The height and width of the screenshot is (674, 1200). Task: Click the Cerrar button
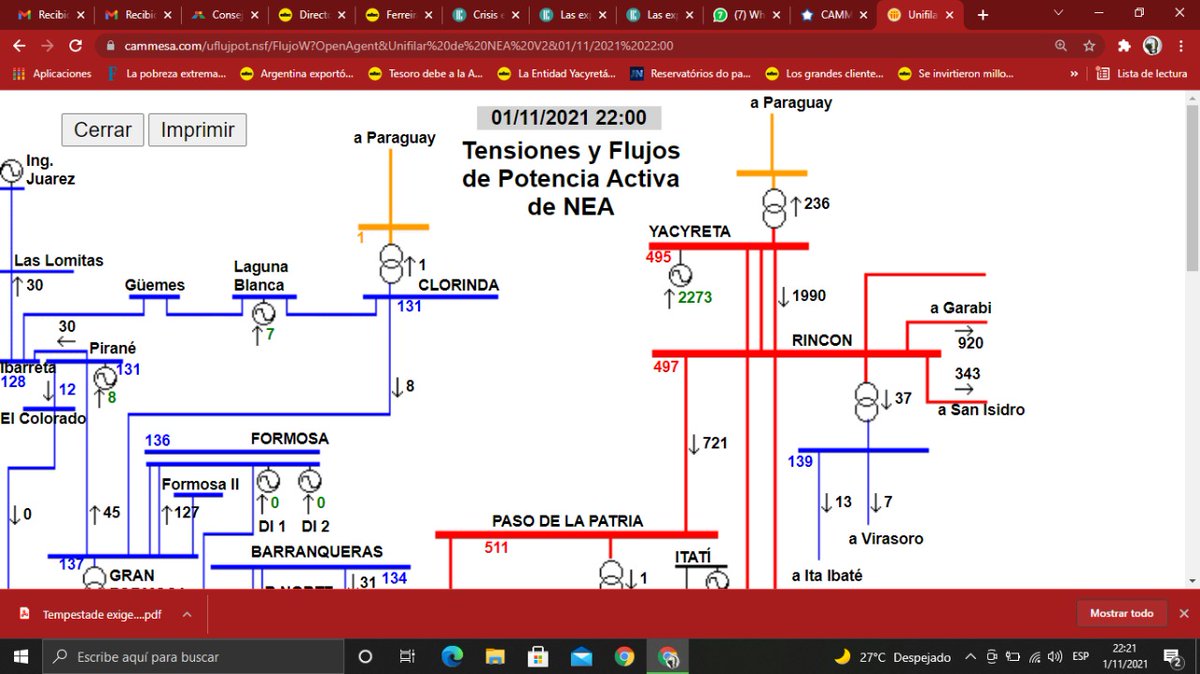tap(103, 130)
